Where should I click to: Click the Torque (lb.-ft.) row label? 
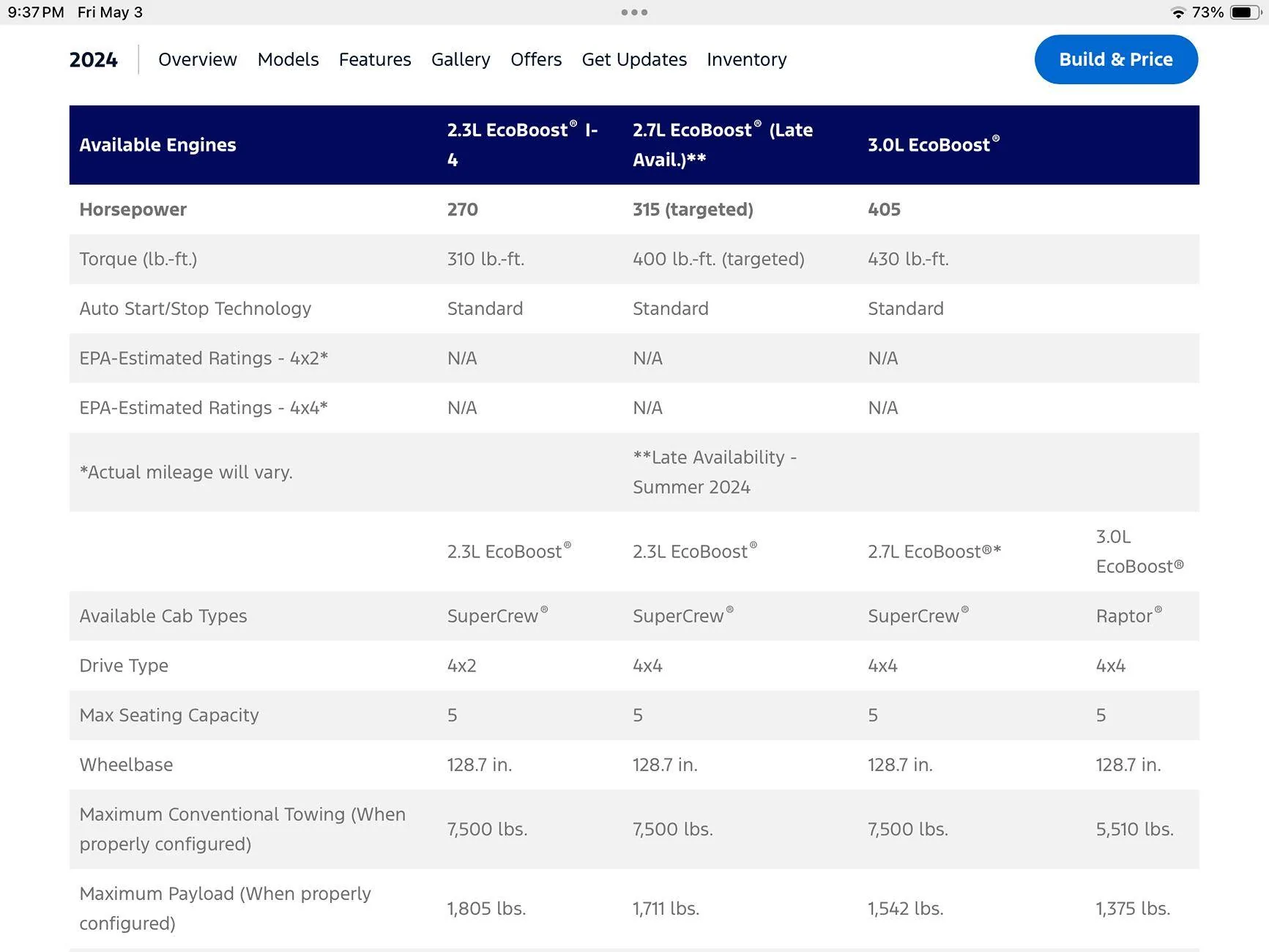click(x=138, y=259)
